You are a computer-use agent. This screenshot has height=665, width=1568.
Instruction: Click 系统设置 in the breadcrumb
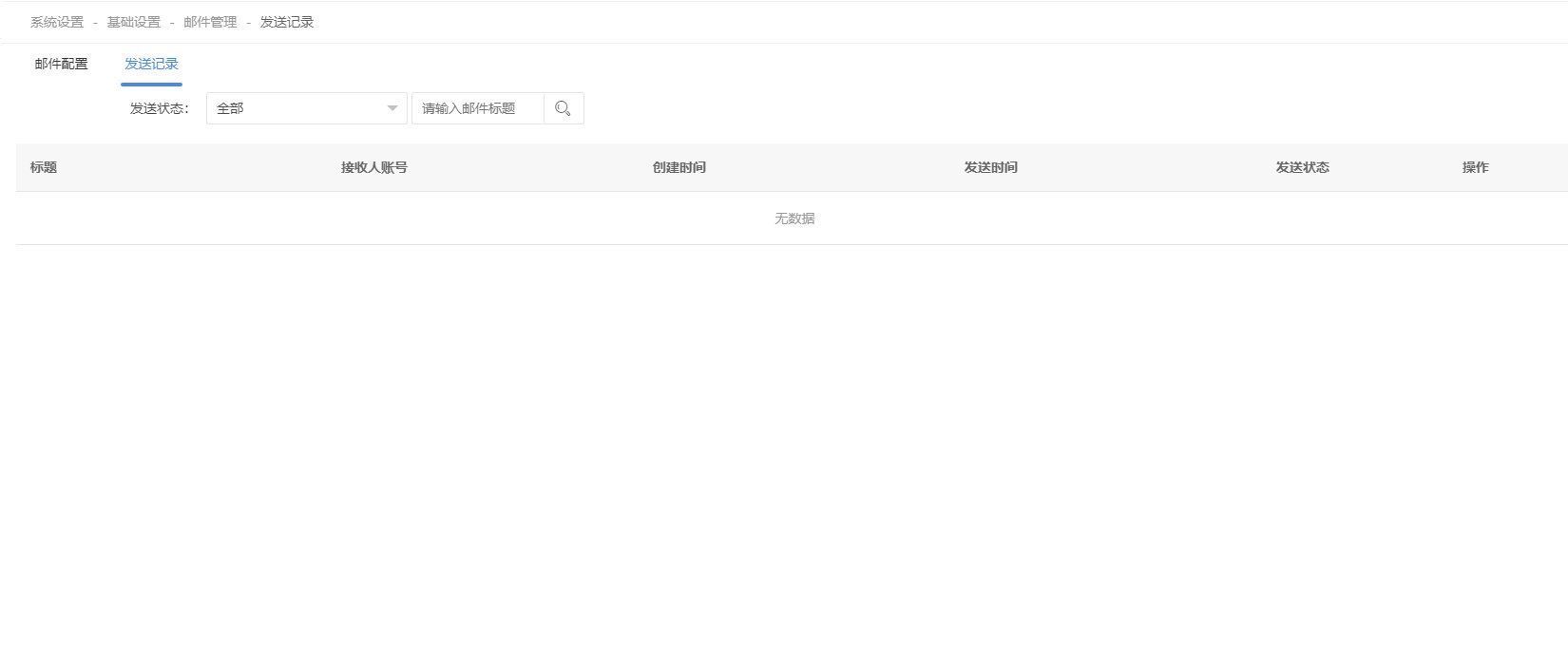click(x=57, y=22)
